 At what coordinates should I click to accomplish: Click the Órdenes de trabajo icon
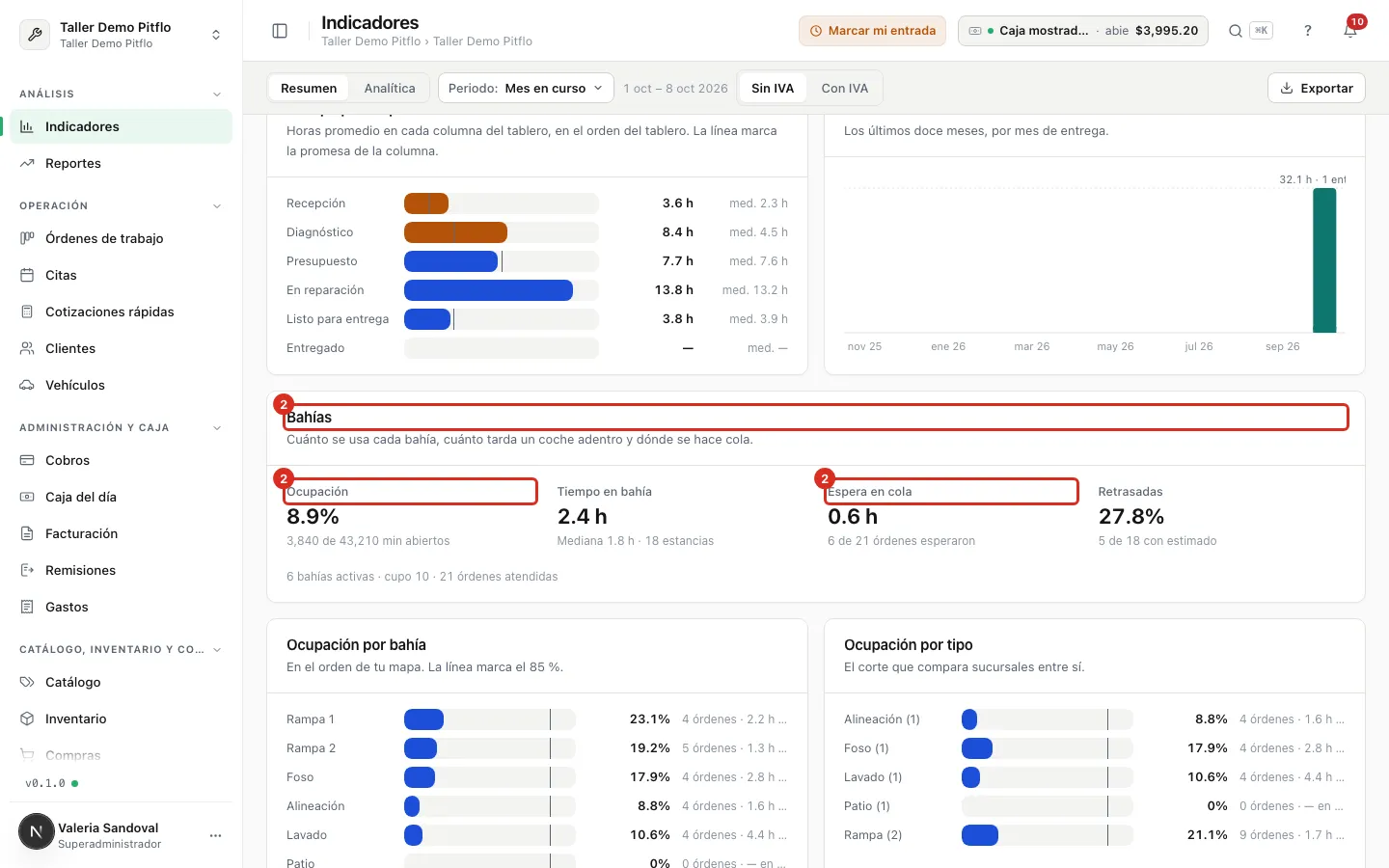coord(27,238)
